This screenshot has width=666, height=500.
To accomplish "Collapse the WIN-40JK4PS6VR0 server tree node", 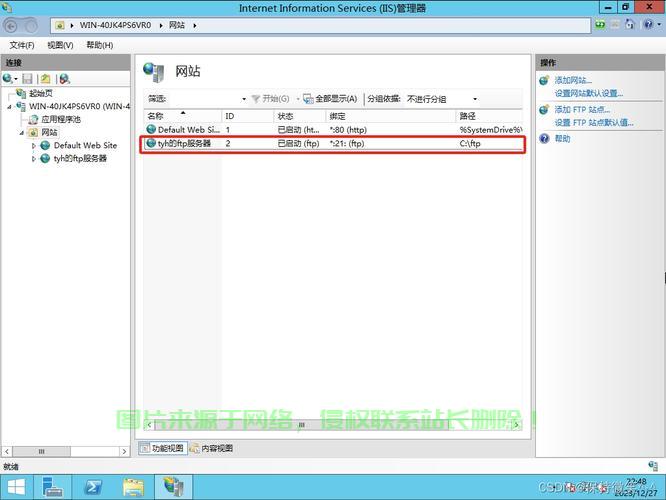I will tap(9, 107).
